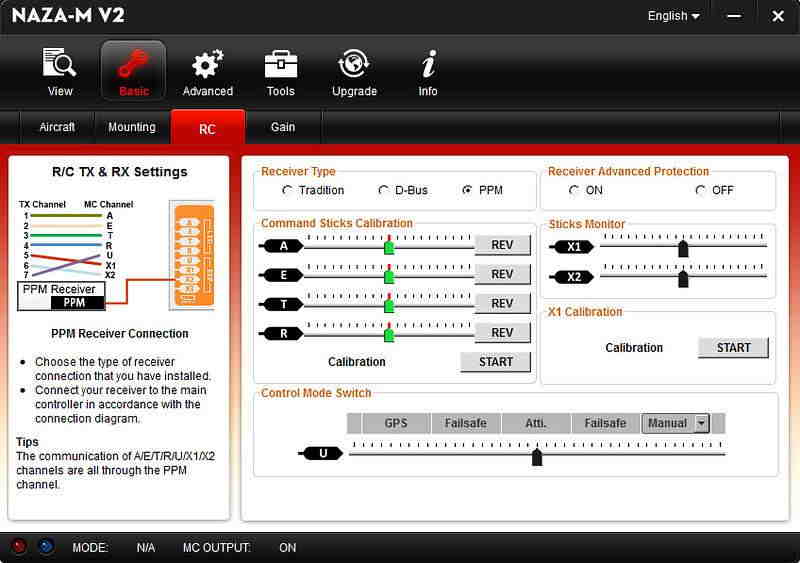The image size is (800, 563).
Task: Click the A stick green slider marker
Action: (389, 248)
